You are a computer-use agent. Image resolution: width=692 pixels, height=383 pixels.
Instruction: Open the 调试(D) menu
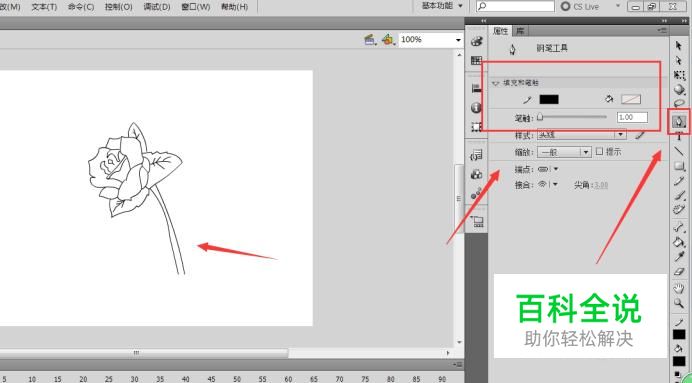157,7
